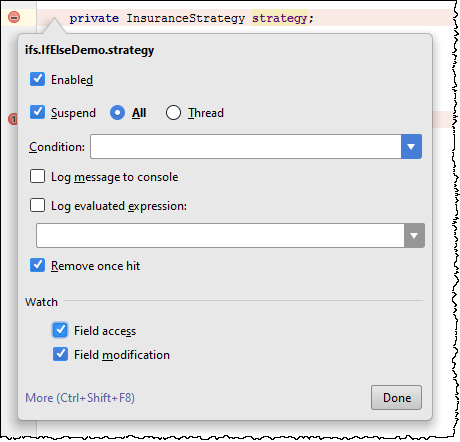Click the Done button
This screenshot has height=442, width=460.
pyautogui.click(x=396, y=398)
